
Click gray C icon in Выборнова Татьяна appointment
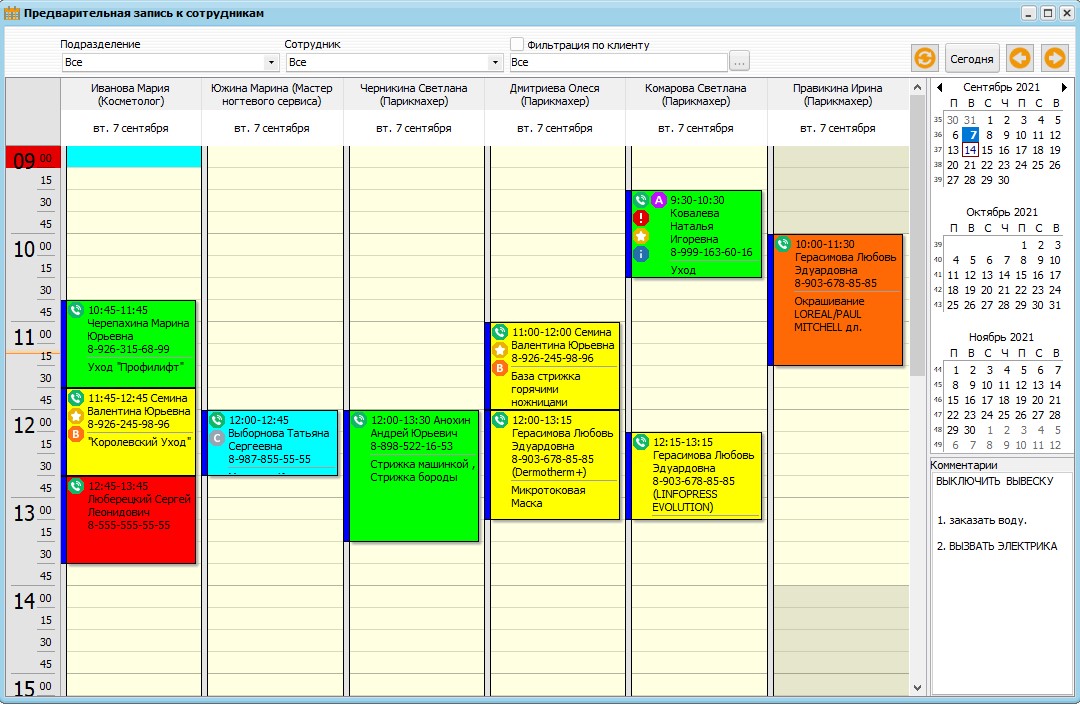click(x=217, y=438)
